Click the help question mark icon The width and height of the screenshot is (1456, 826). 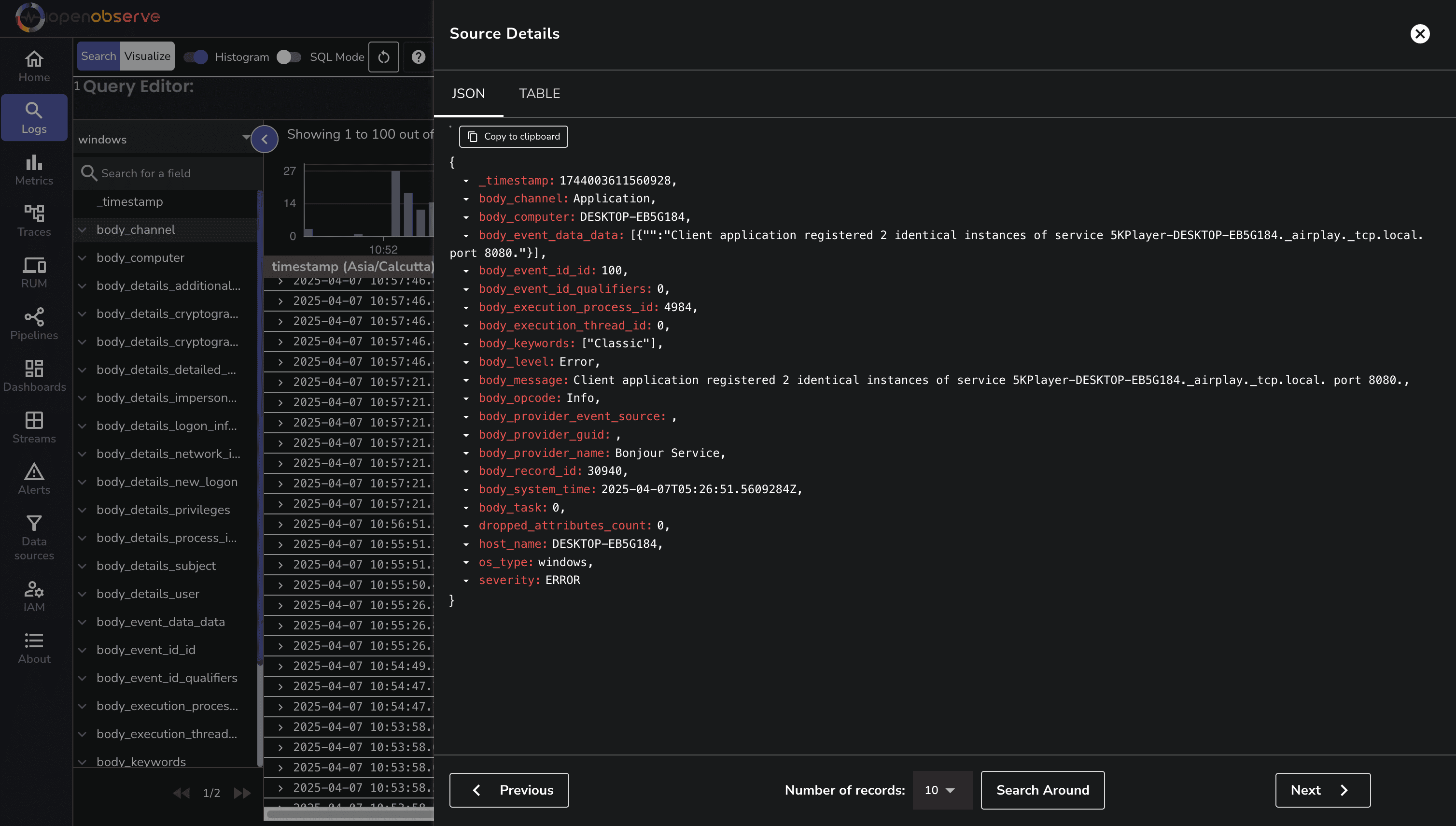pyautogui.click(x=419, y=57)
